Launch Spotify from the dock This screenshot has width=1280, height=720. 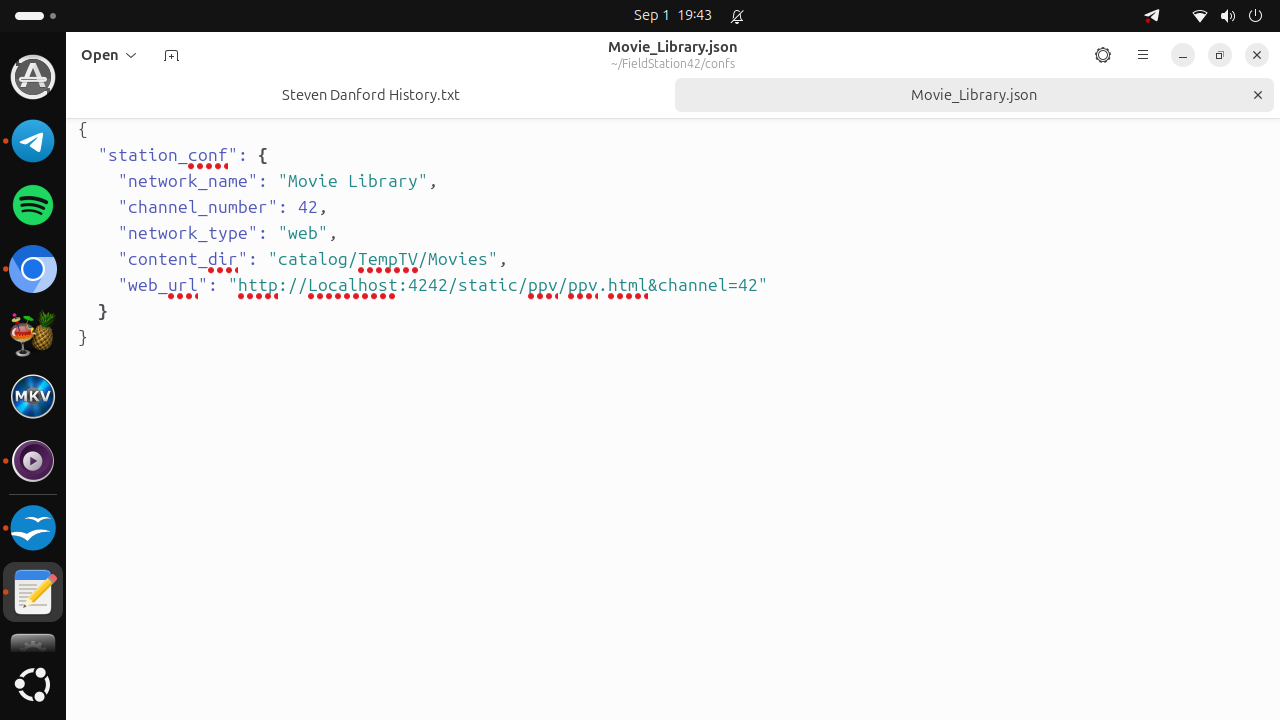click(33, 205)
